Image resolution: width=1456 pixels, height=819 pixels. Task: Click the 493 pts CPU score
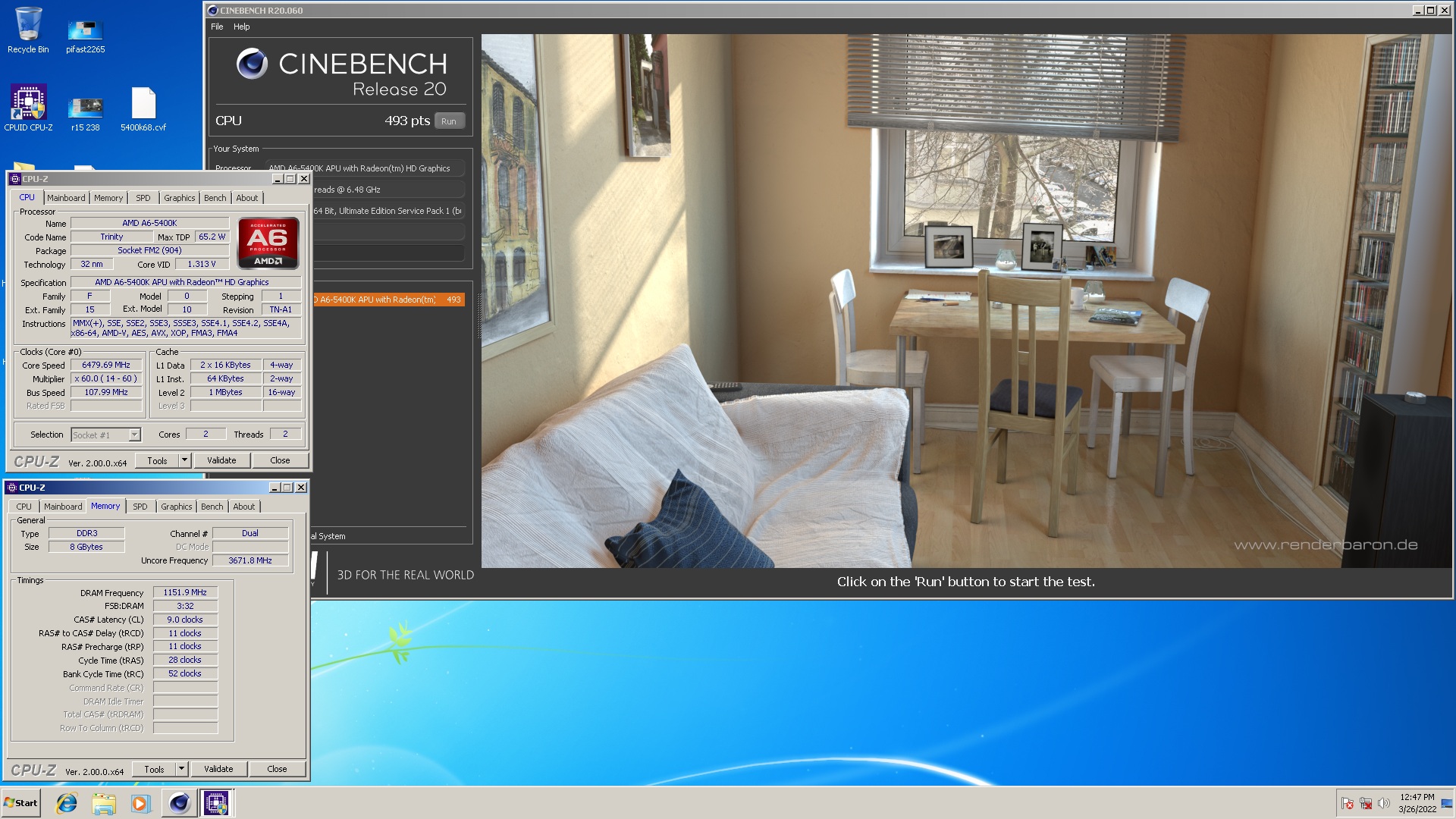406,121
